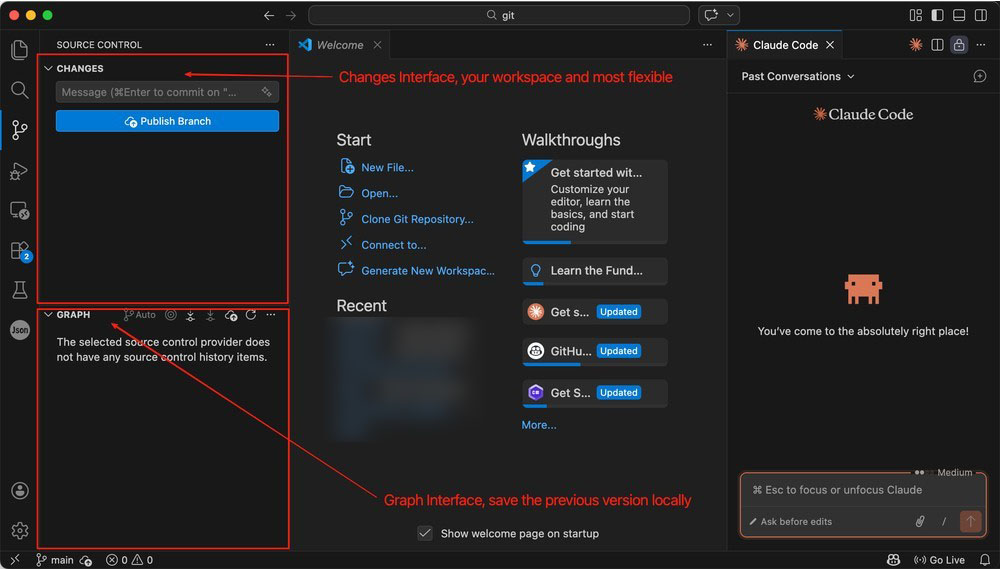The height and width of the screenshot is (569, 1000).
Task: Open the Extensions view with badge
Action: point(20,250)
